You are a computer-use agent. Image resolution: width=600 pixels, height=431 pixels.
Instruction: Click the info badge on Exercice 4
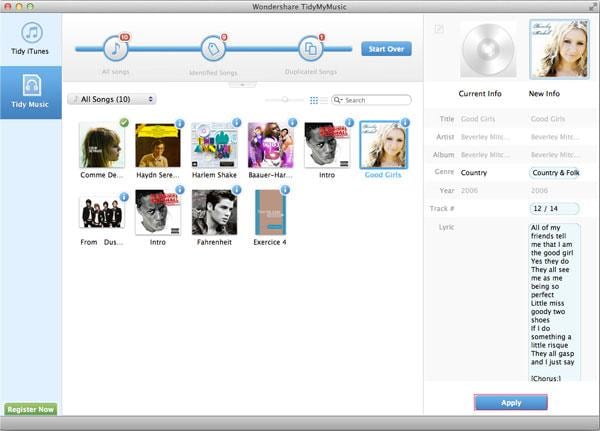pos(285,189)
